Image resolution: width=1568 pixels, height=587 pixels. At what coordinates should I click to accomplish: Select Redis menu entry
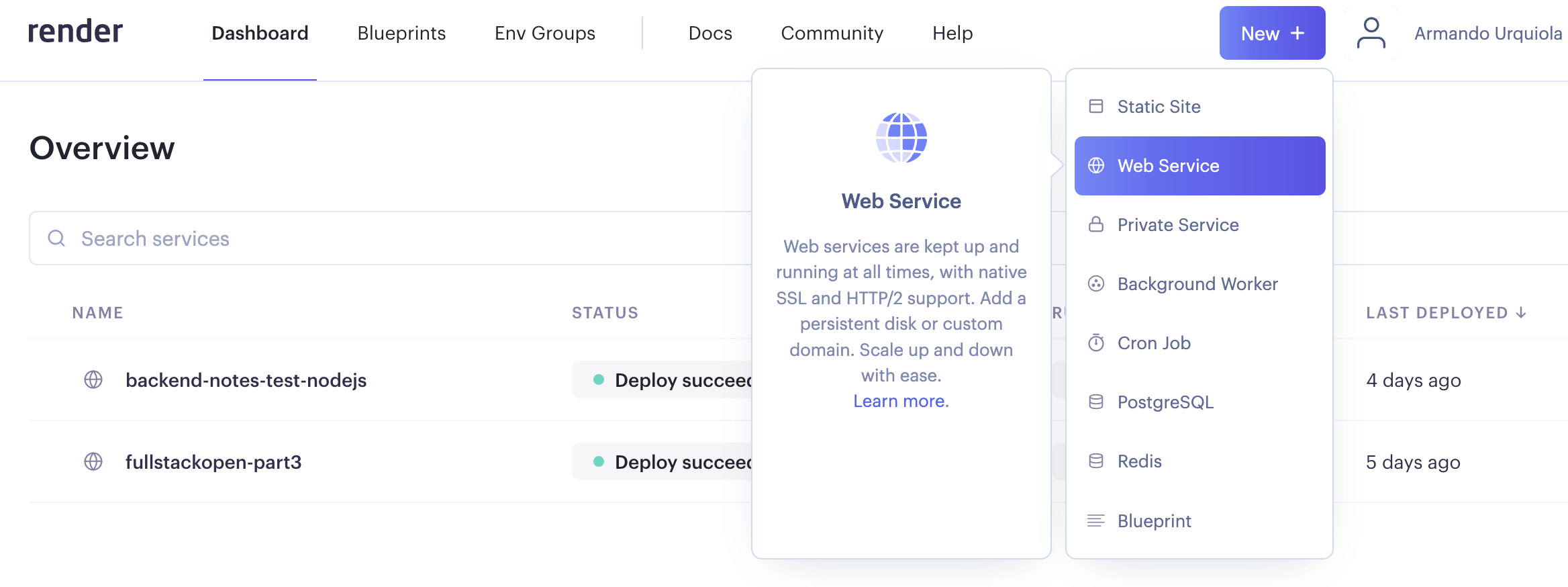1199,461
